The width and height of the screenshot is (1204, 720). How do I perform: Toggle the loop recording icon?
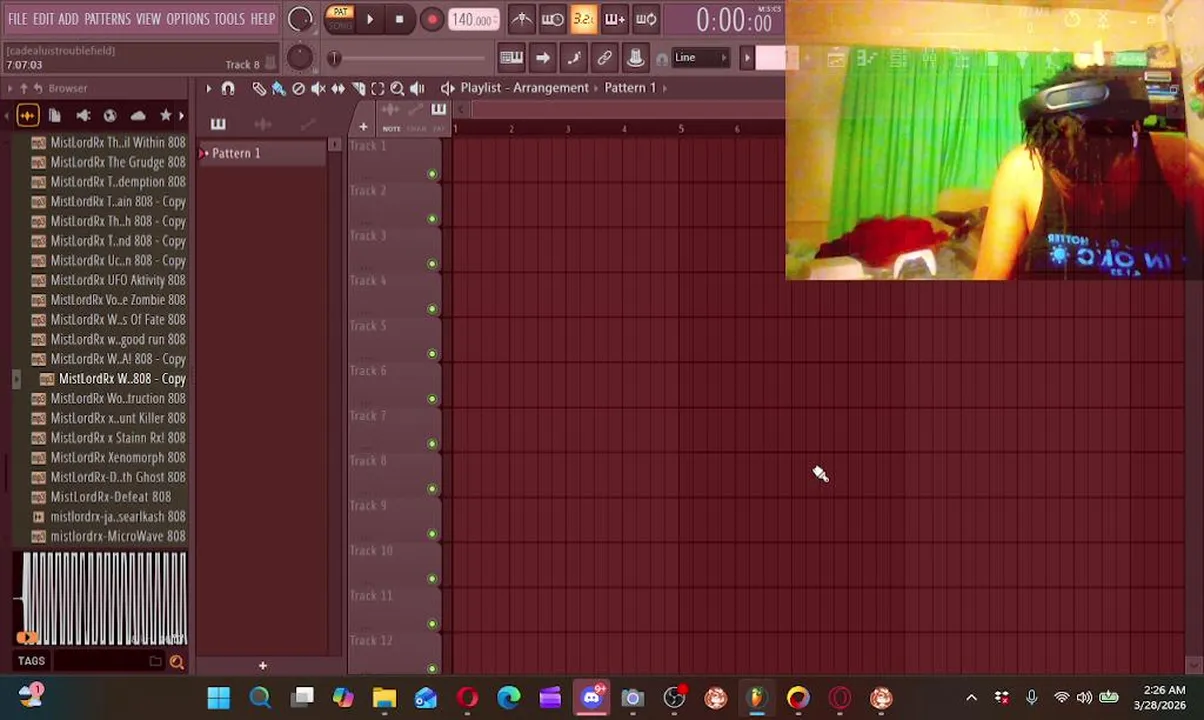point(646,19)
